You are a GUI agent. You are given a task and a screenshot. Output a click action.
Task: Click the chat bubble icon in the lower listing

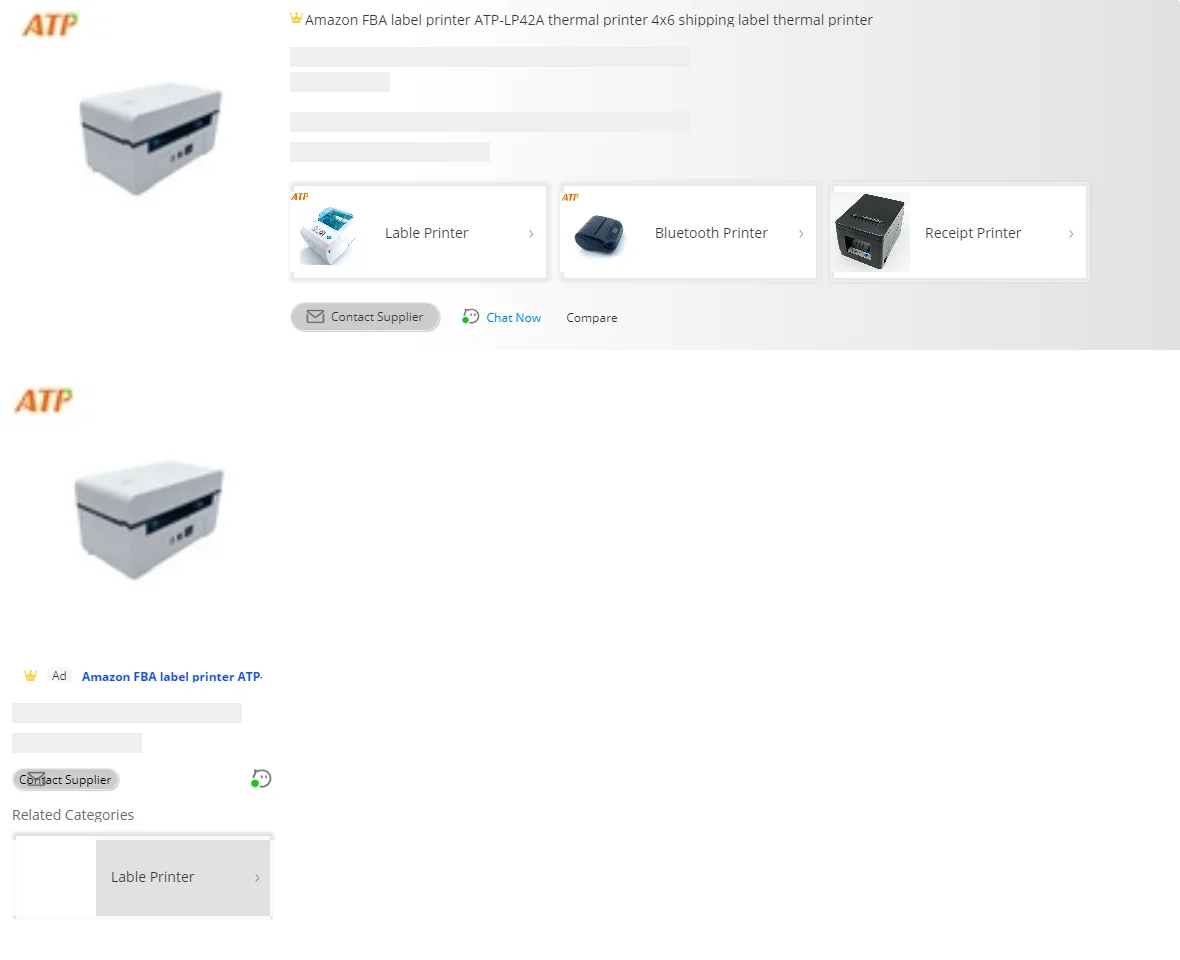coord(261,779)
